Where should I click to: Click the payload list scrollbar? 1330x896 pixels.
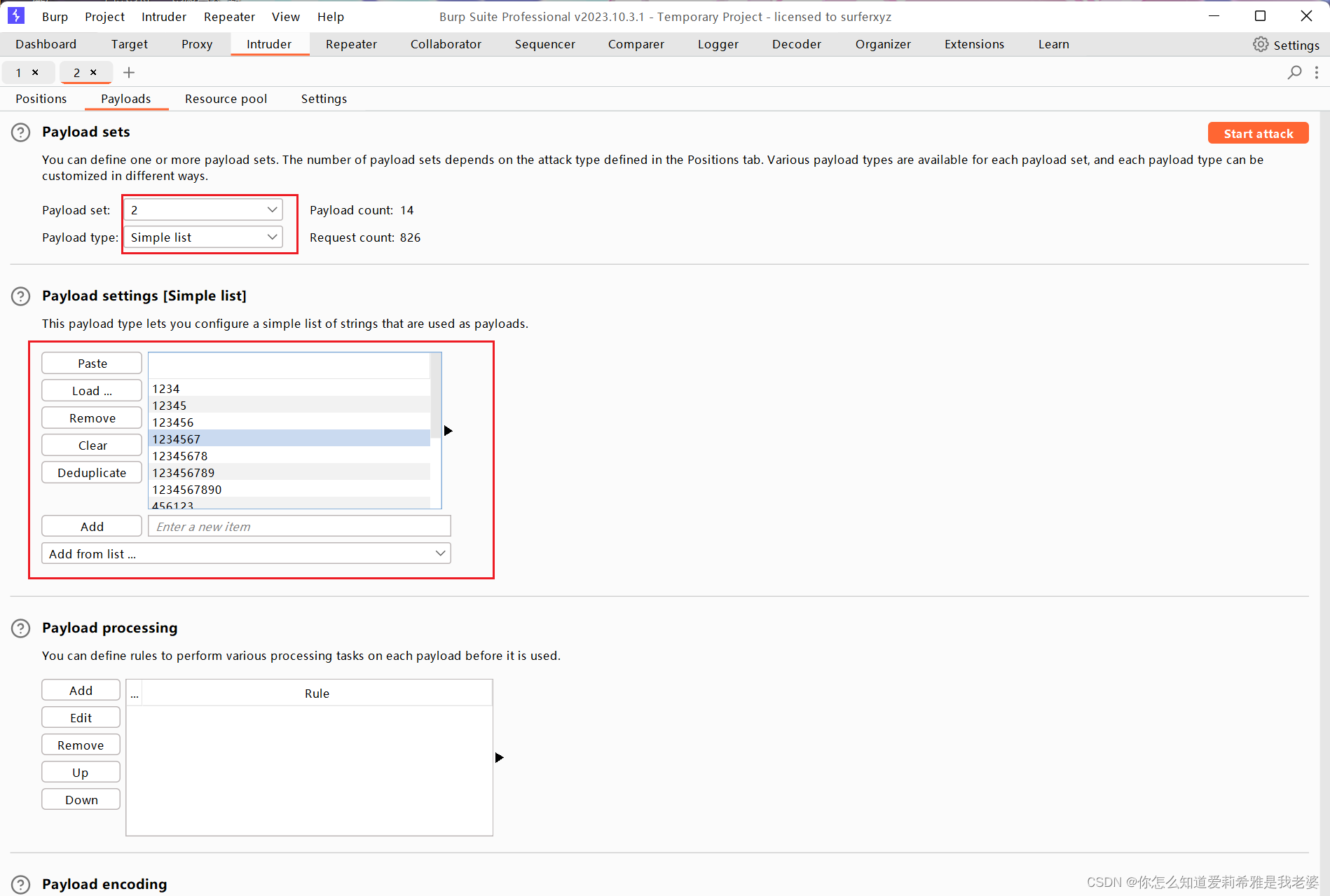[x=436, y=396]
